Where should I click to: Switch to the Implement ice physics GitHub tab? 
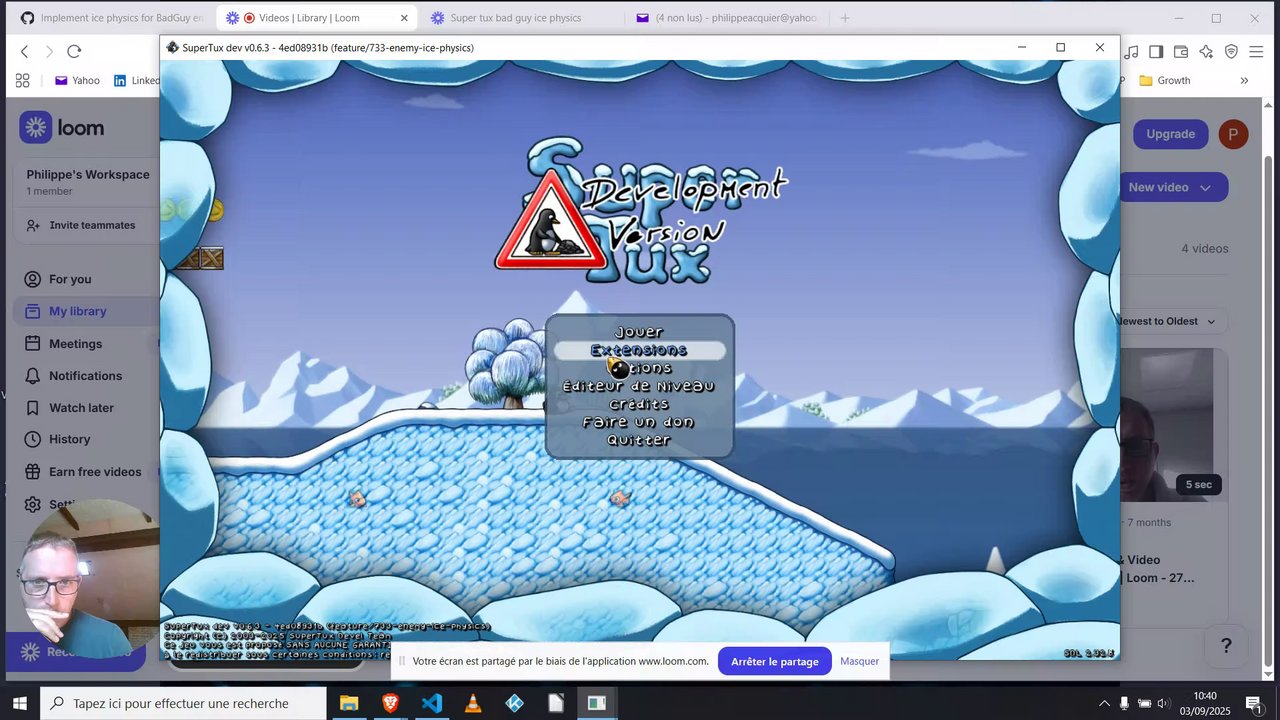[x=110, y=18]
